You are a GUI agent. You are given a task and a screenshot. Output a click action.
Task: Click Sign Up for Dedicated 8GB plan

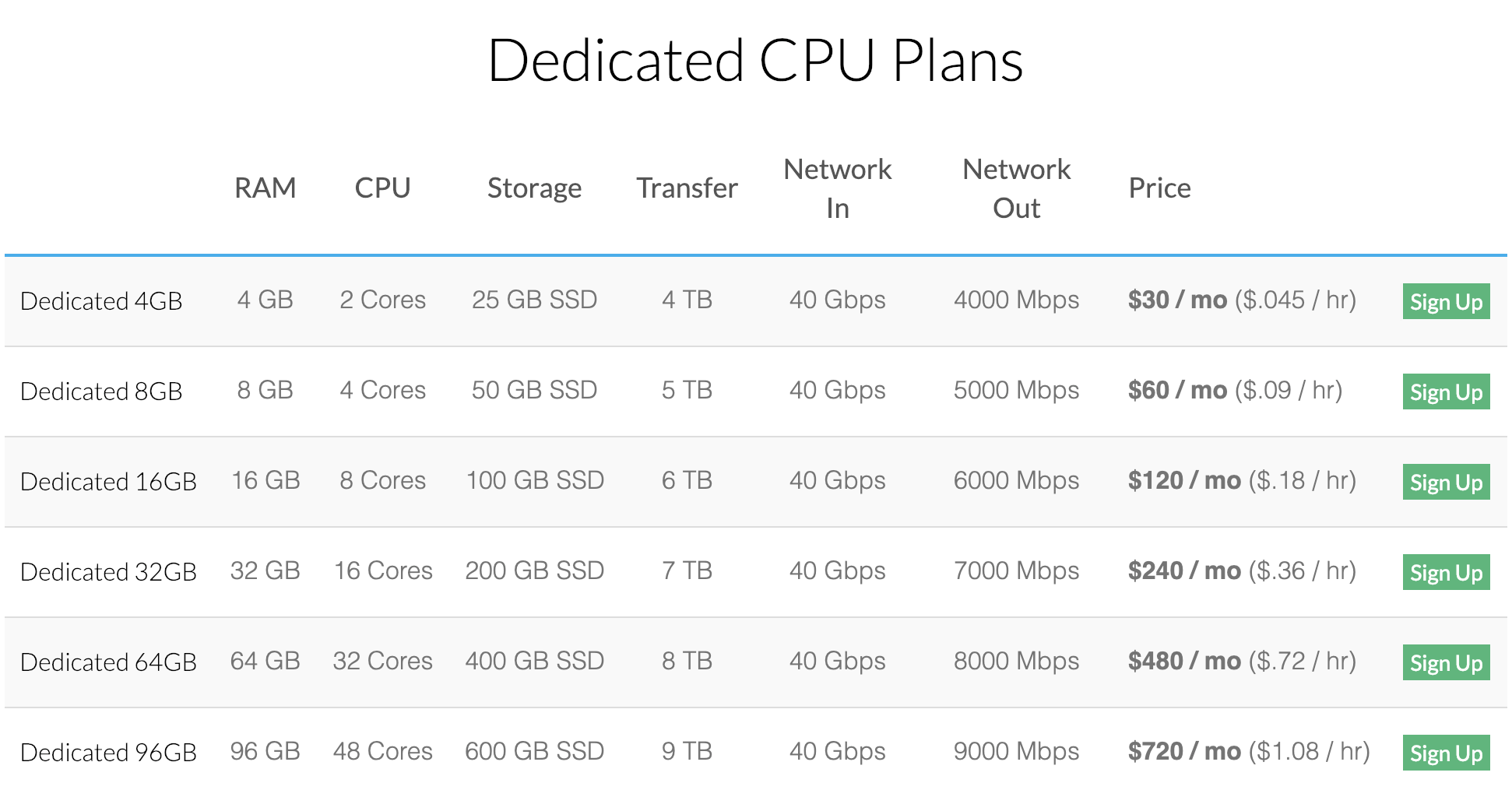1446,391
